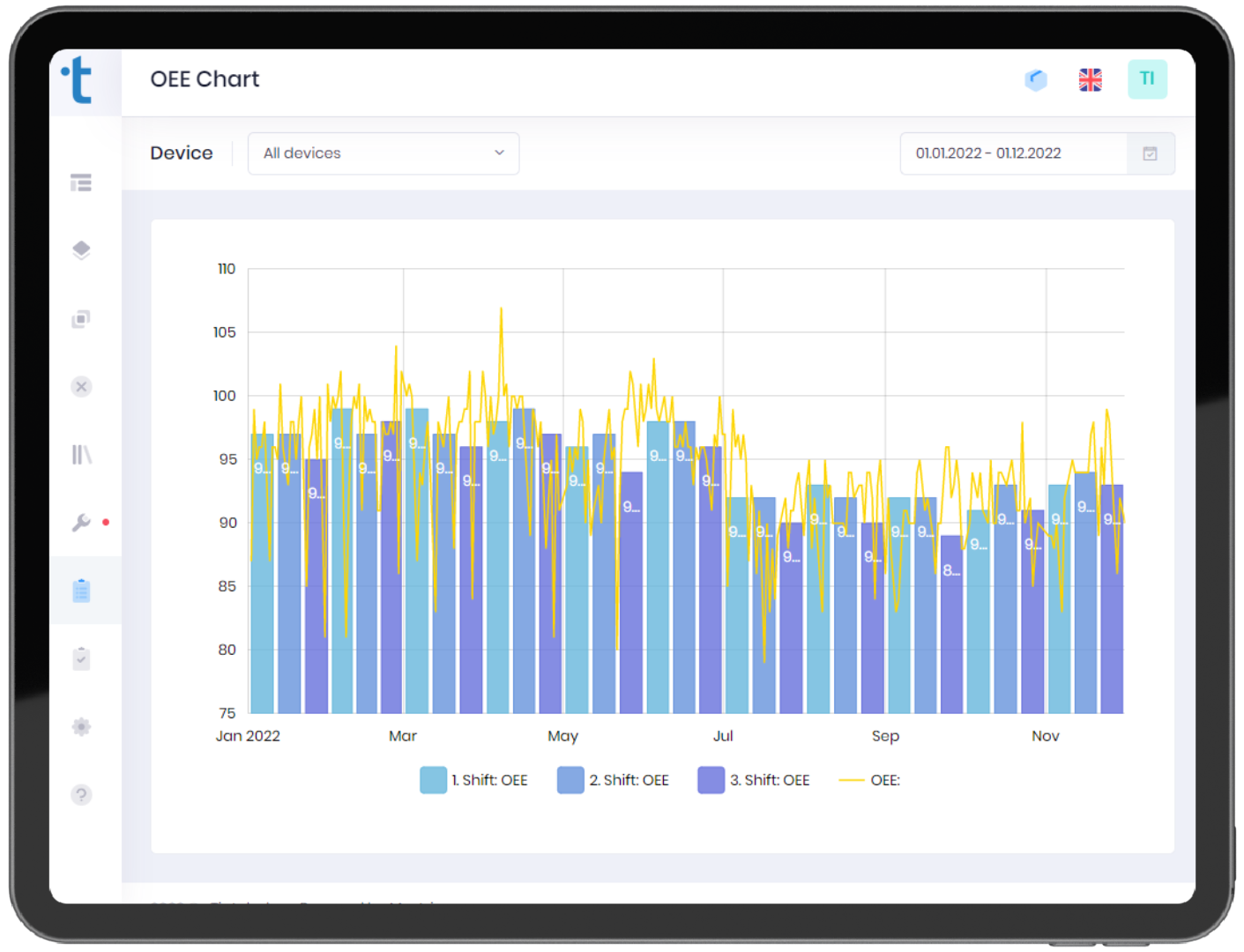Screen dimensions: 1244x952
Task: Open the wrench maintenance icon
Action: click(81, 523)
